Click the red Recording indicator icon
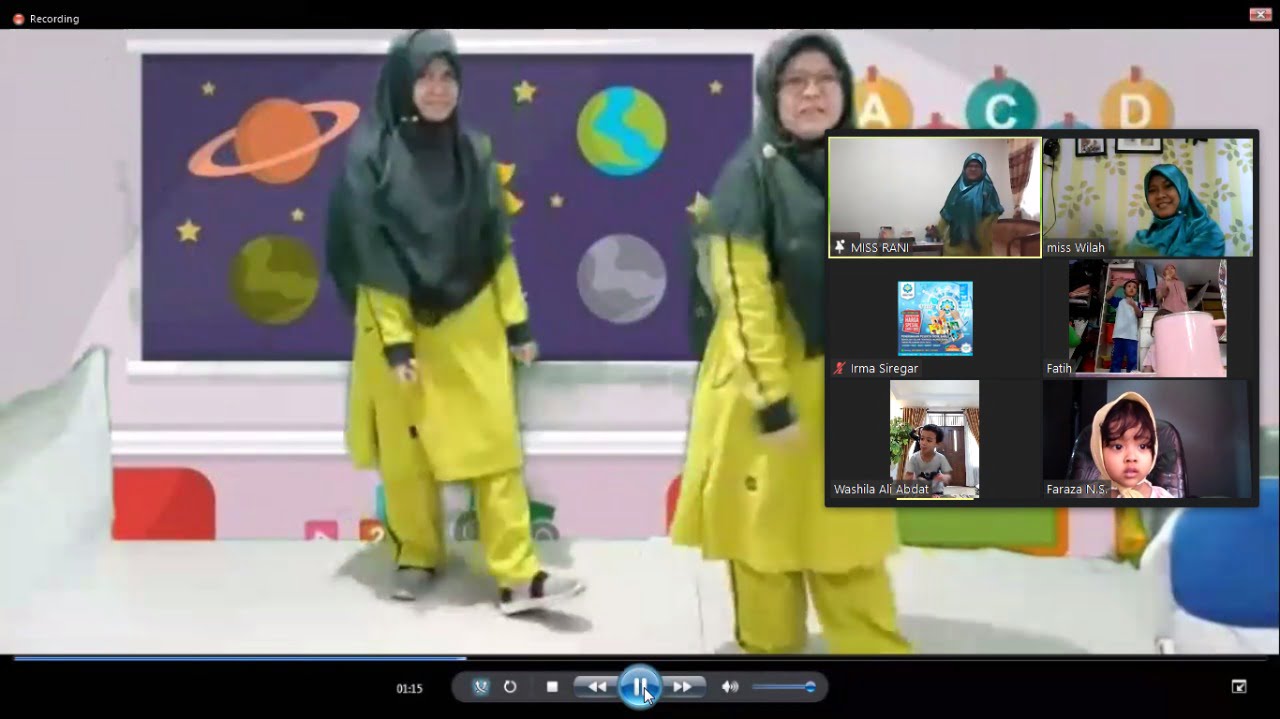The image size is (1280, 719). coord(18,19)
